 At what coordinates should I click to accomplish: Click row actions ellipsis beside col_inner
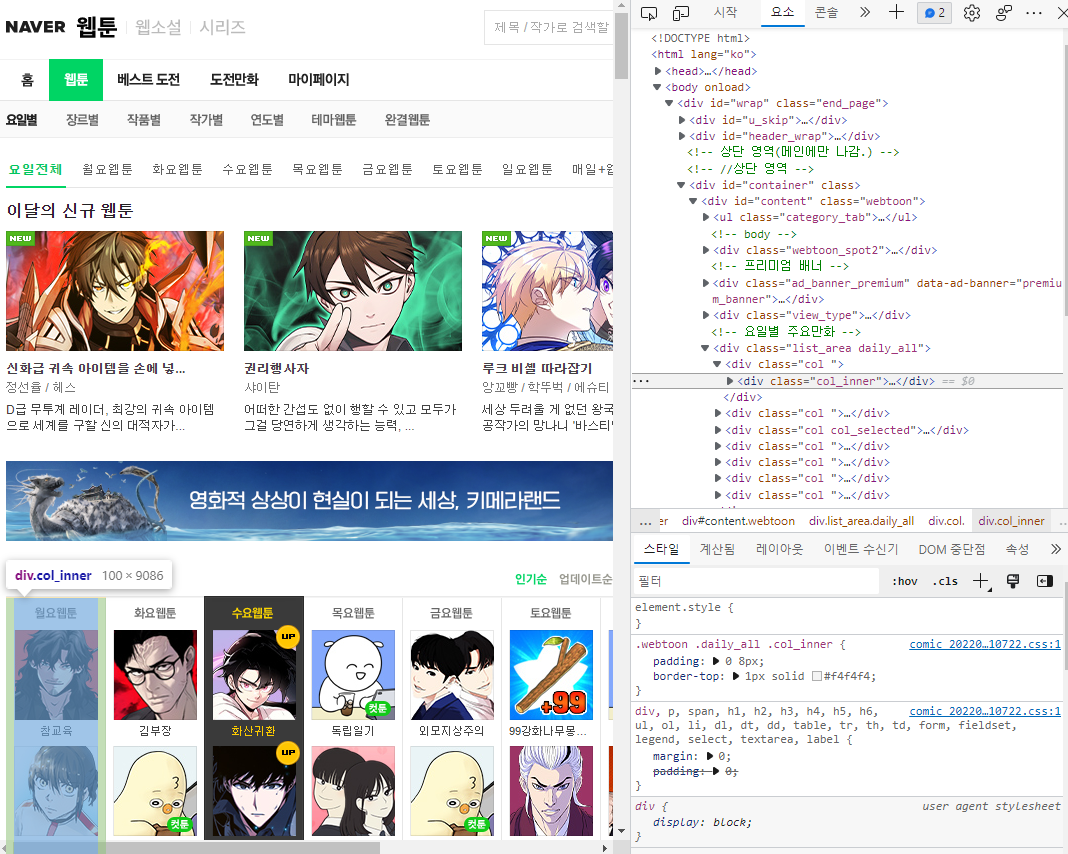coord(641,381)
